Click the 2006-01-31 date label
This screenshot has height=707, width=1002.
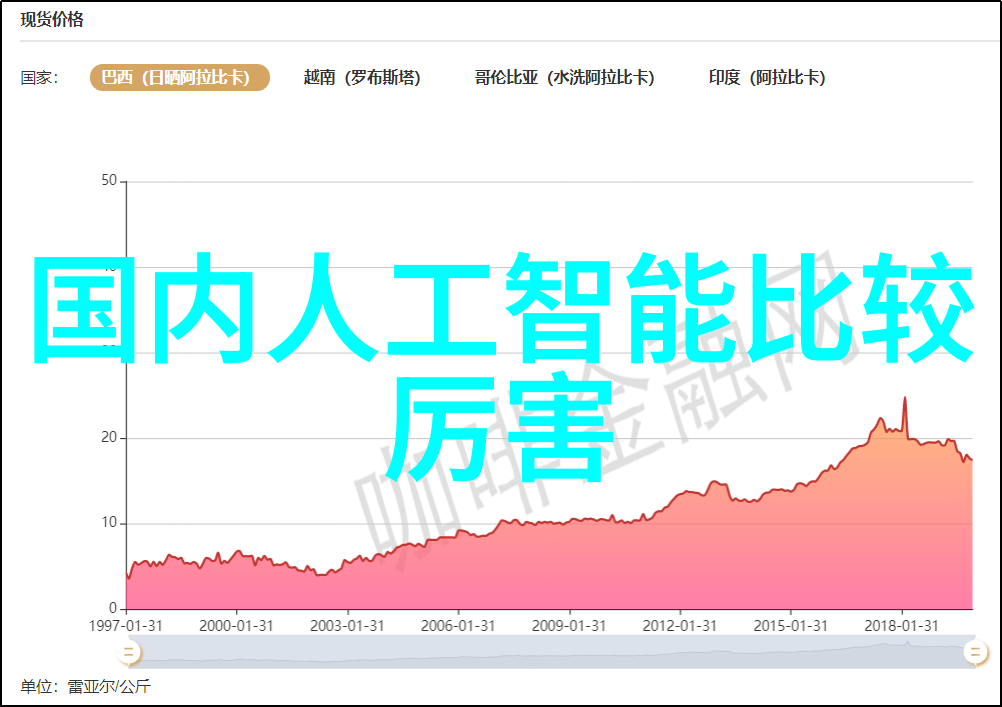[459, 625]
